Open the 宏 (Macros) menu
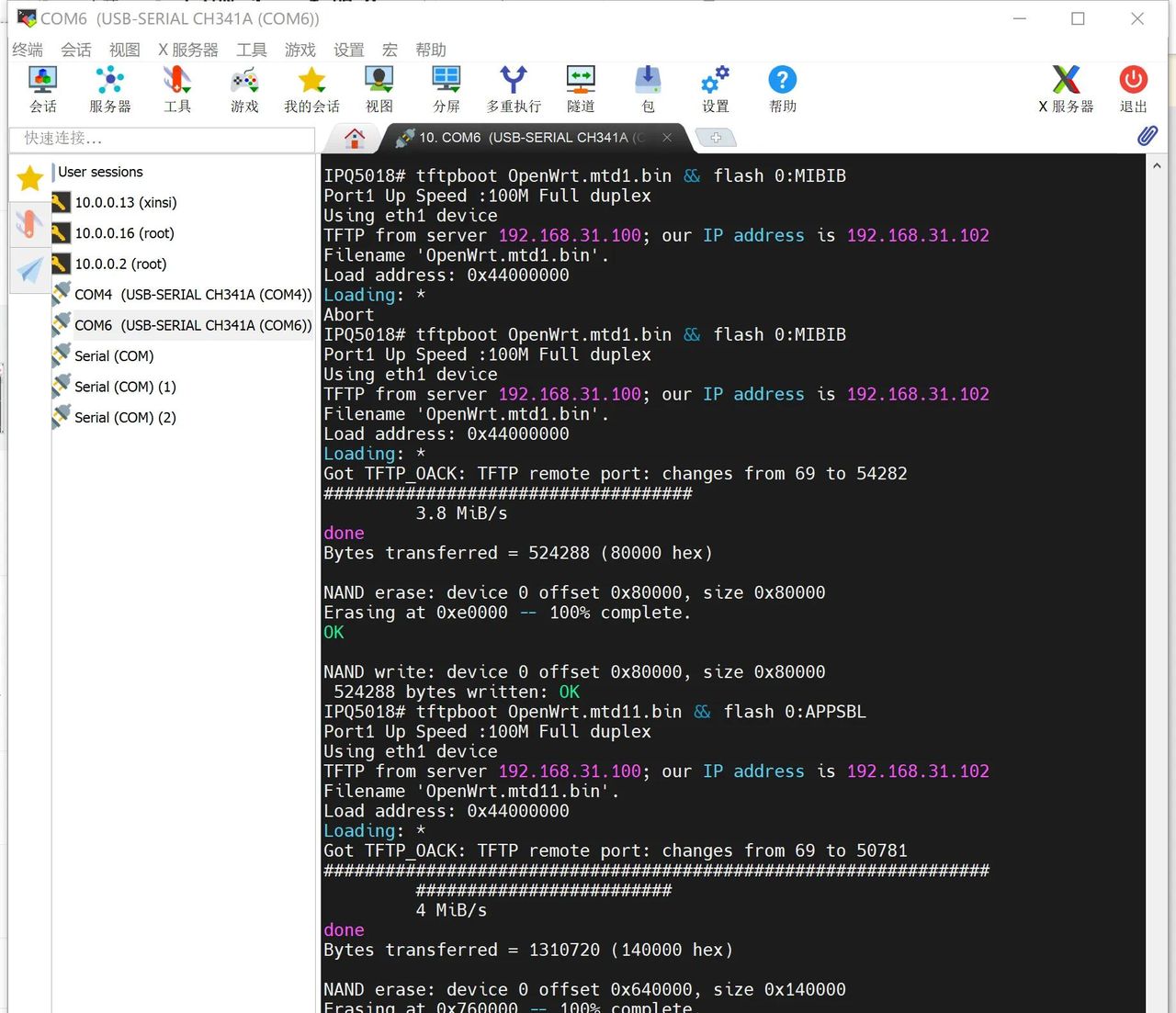1176x1013 pixels. pos(390,50)
